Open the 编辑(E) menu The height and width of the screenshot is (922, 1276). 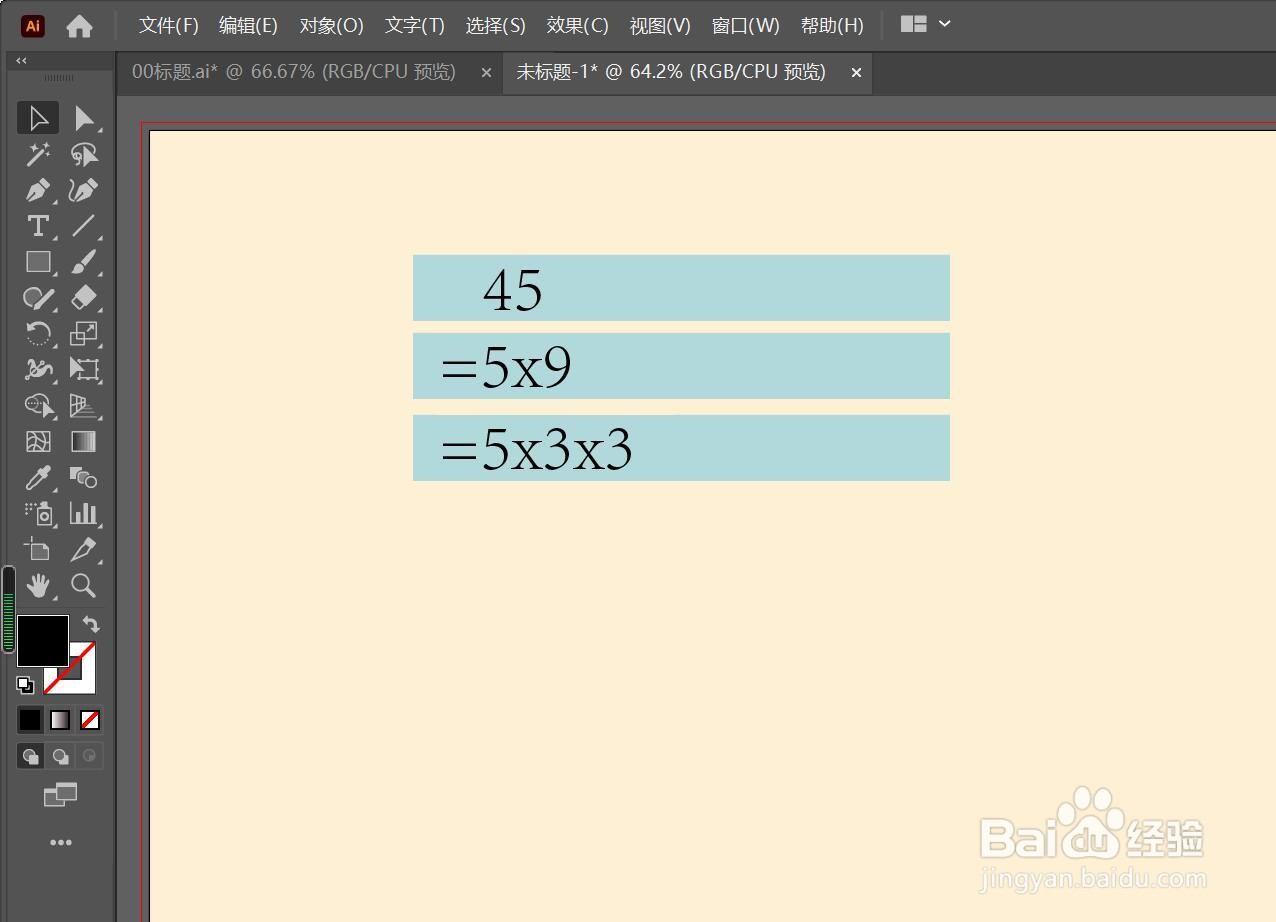pos(248,26)
